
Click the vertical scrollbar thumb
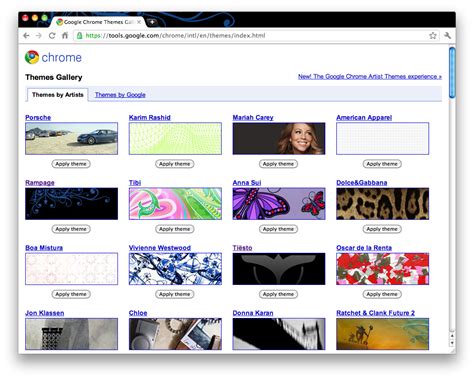(x=452, y=73)
